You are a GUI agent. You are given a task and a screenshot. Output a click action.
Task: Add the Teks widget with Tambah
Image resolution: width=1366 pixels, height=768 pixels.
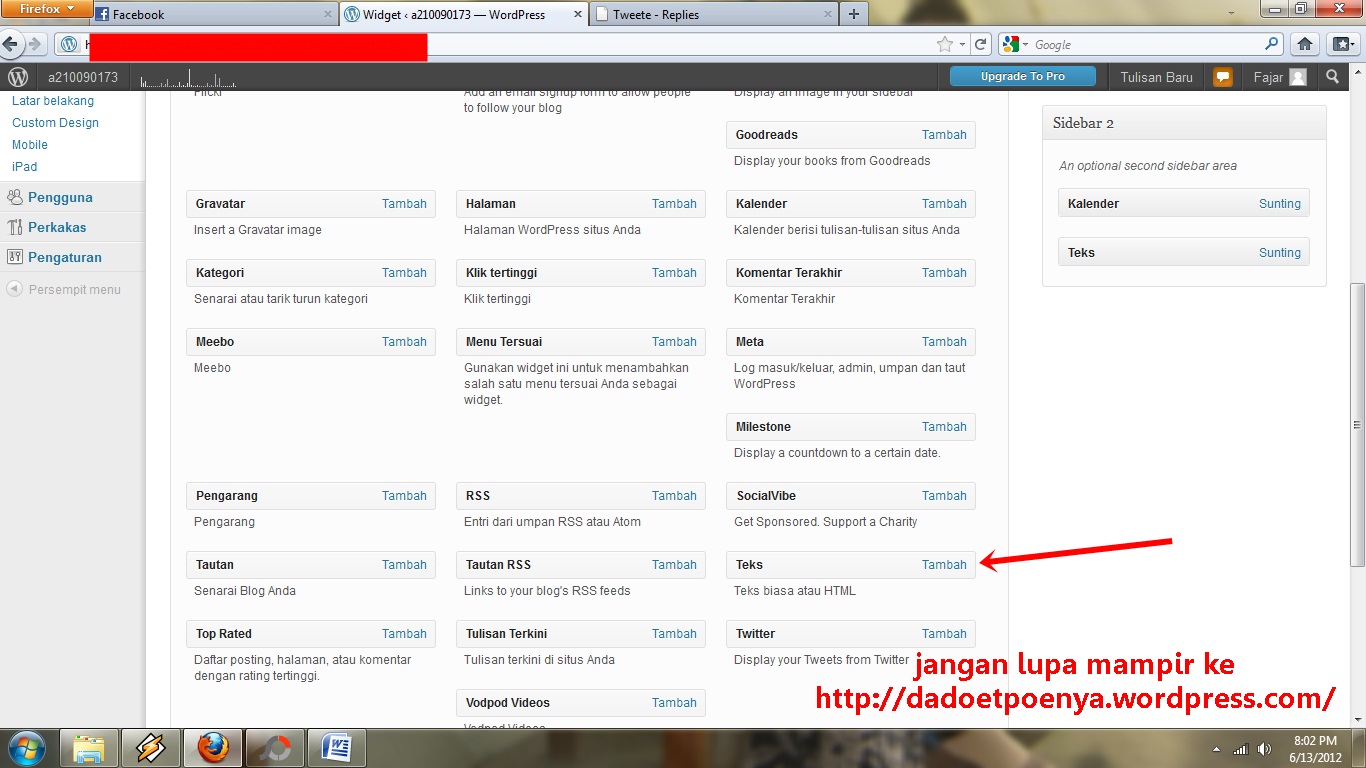click(x=944, y=565)
